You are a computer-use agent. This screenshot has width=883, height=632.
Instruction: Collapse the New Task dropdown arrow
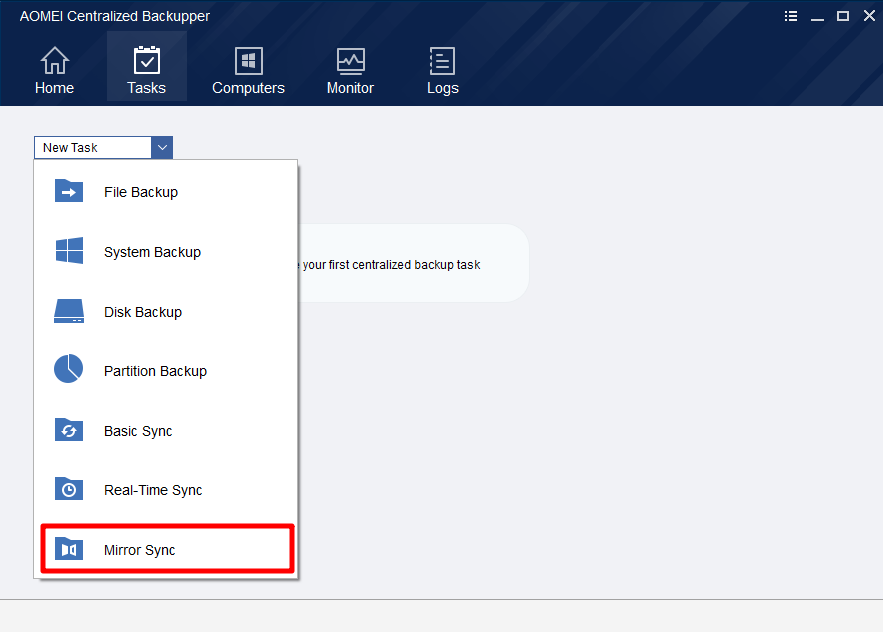(x=162, y=148)
